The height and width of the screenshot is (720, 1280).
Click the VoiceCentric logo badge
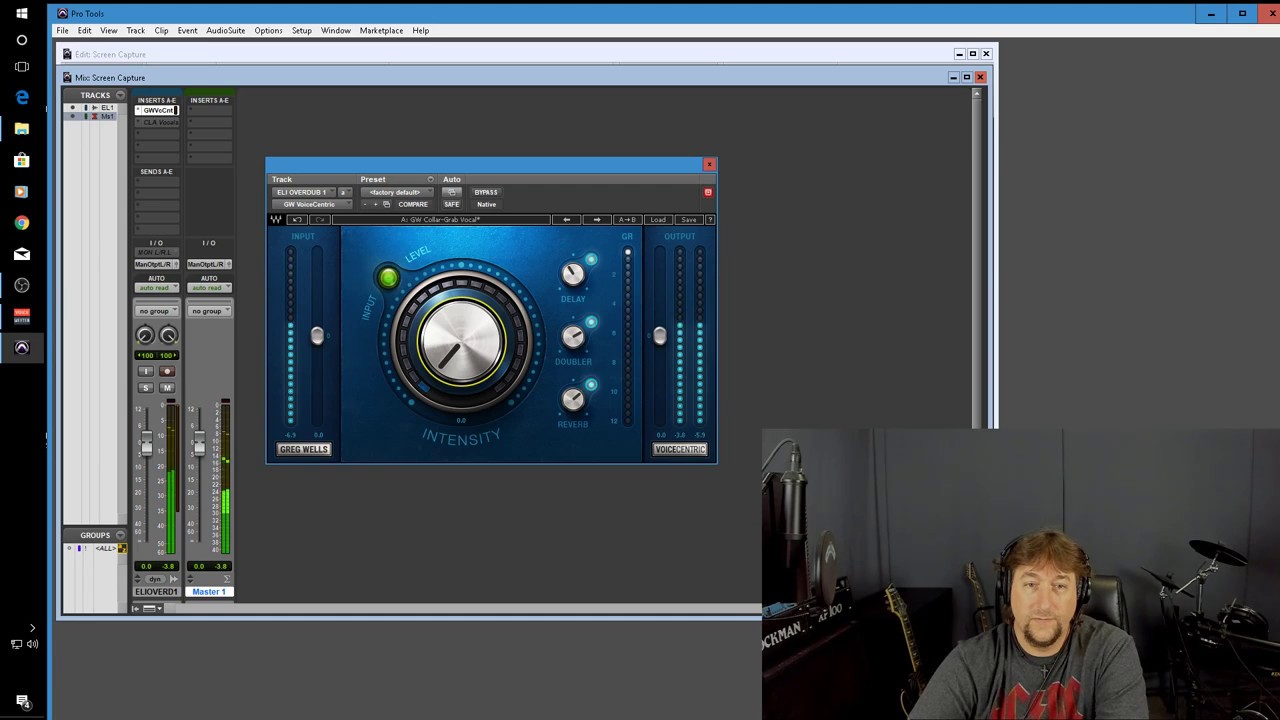680,449
